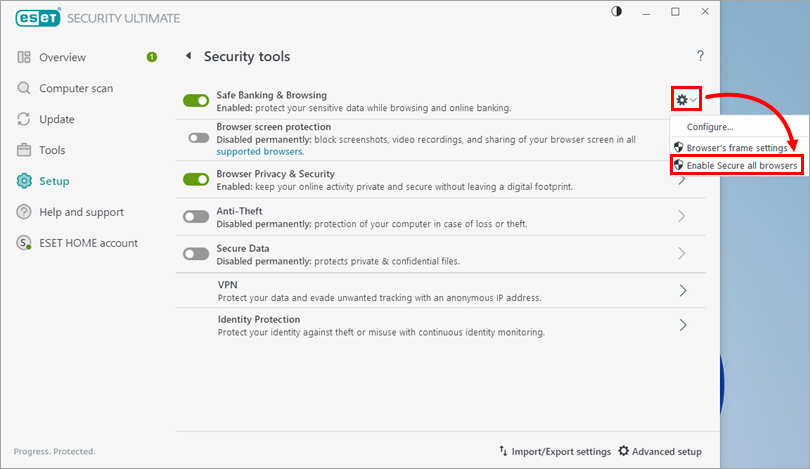Click the Help and support question icon
Image resolution: width=810 pixels, height=469 pixels.
[x=24, y=212]
